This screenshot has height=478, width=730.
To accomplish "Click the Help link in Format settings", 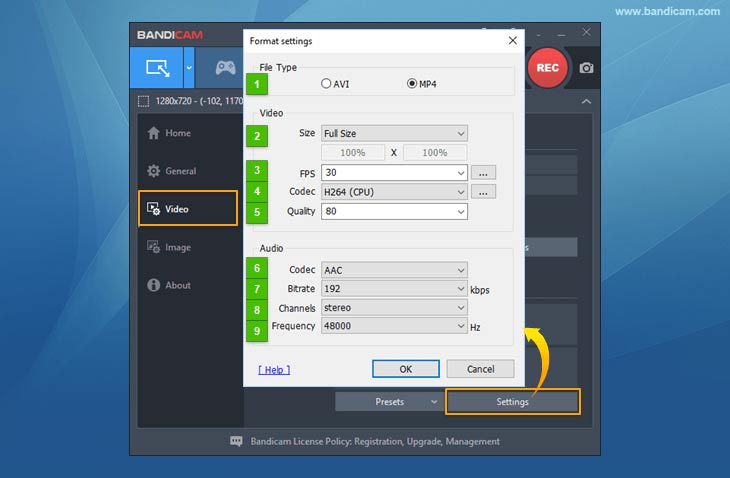I will [274, 370].
